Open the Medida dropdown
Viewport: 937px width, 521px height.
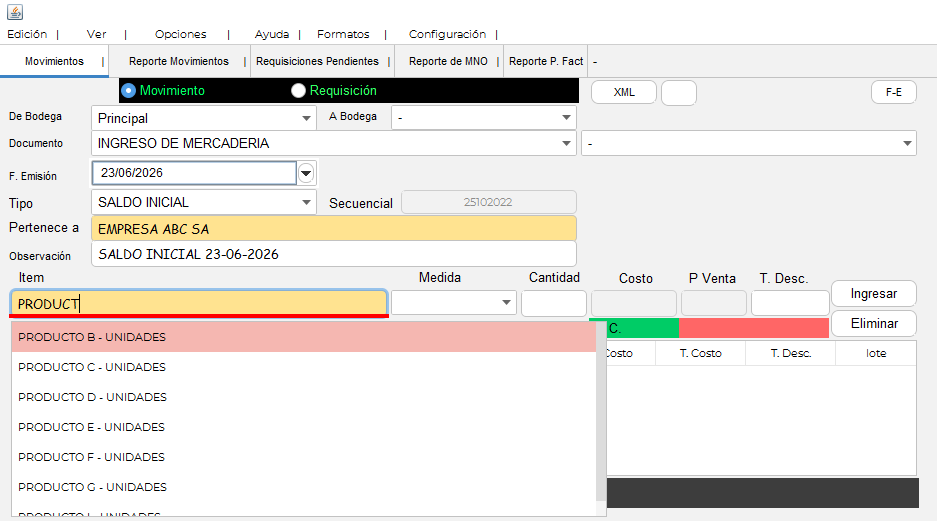454,302
